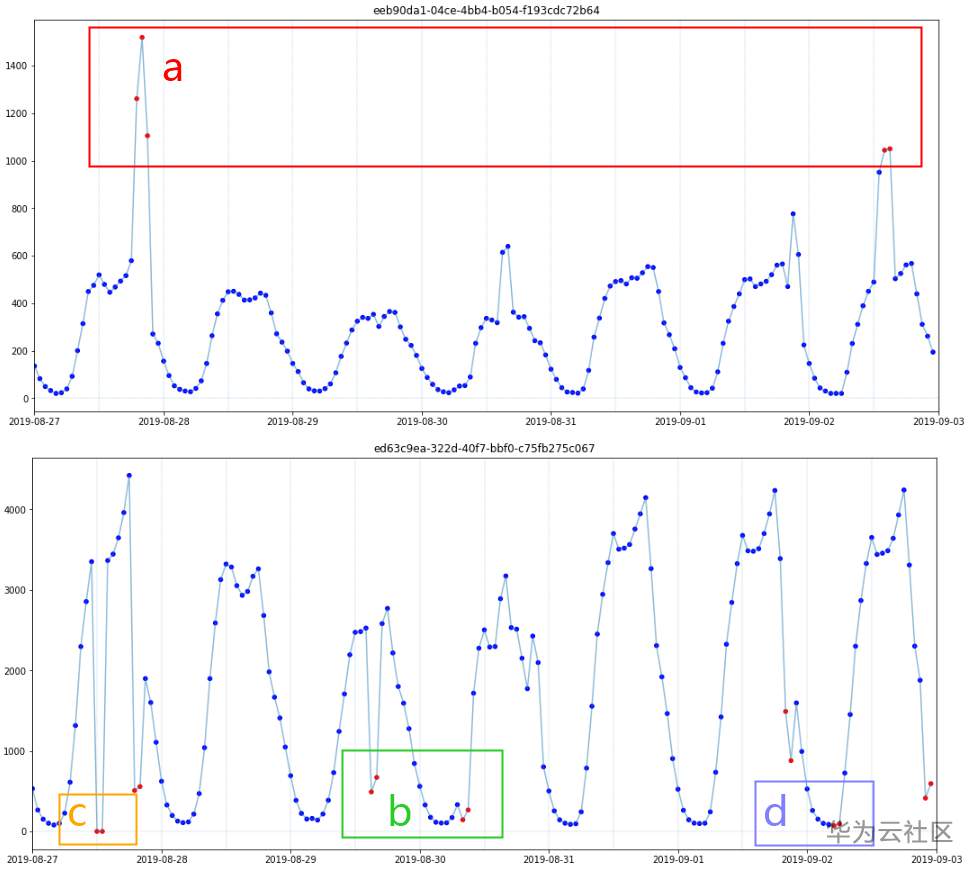Click the 800 tick label on the top chart
This screenshot has height=872, width=973.
pos(19,209)
